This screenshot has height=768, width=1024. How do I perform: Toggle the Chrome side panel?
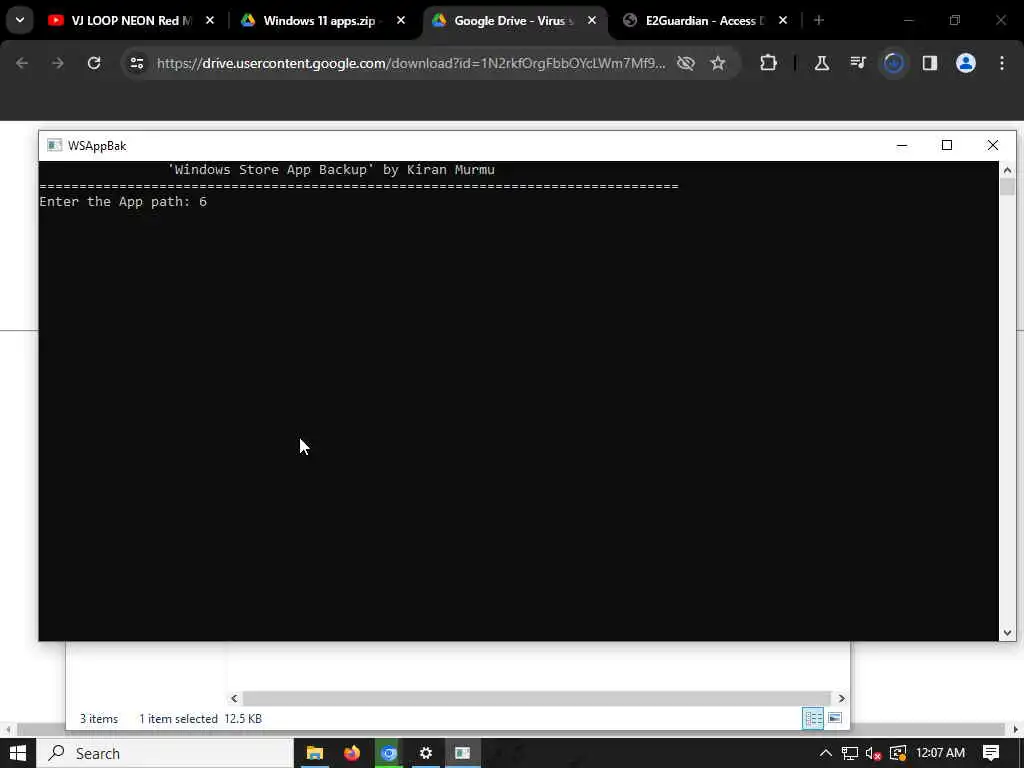click(x=929, y=63)
